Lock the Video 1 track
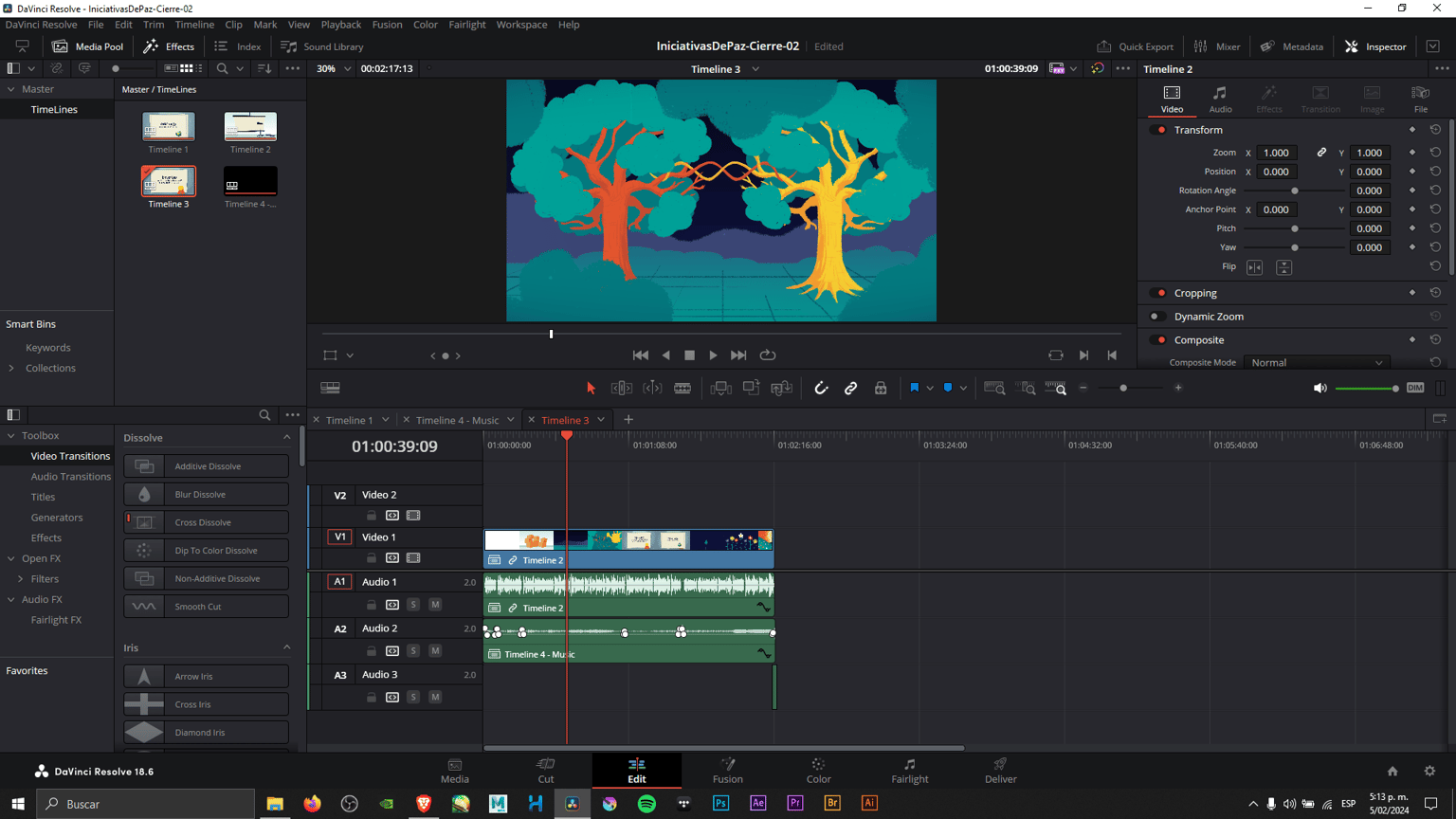Screen dimensions: 1456x819 click(372, 558)
